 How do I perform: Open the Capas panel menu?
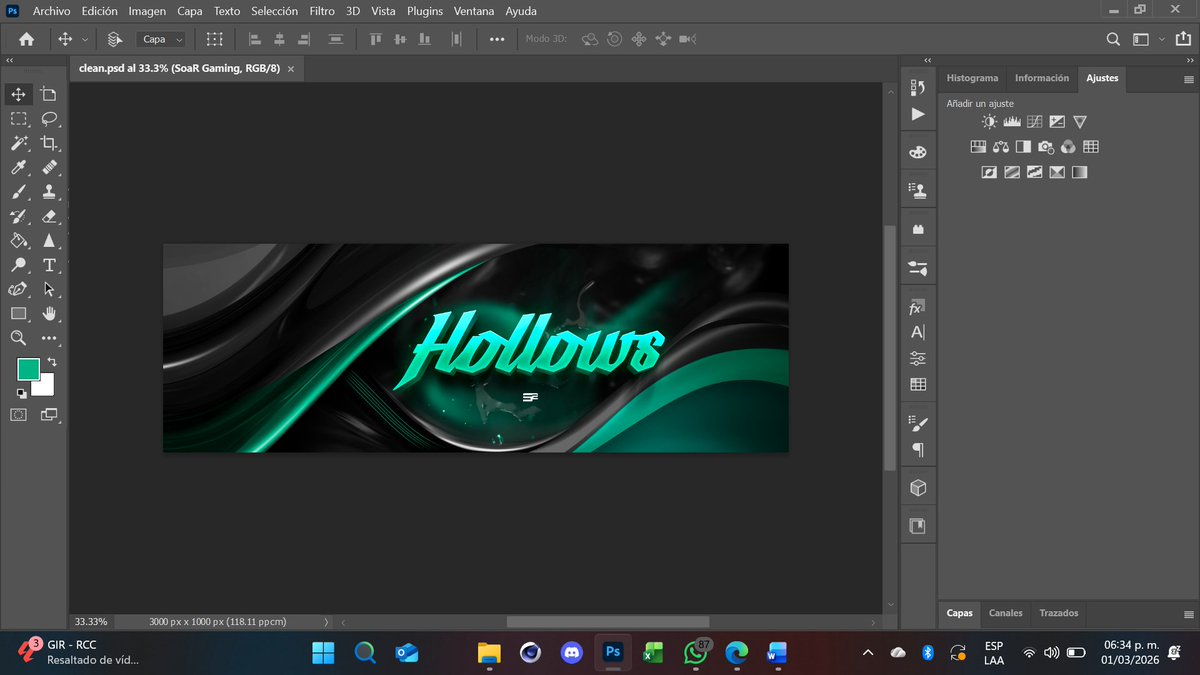[x=1188, y=613]
